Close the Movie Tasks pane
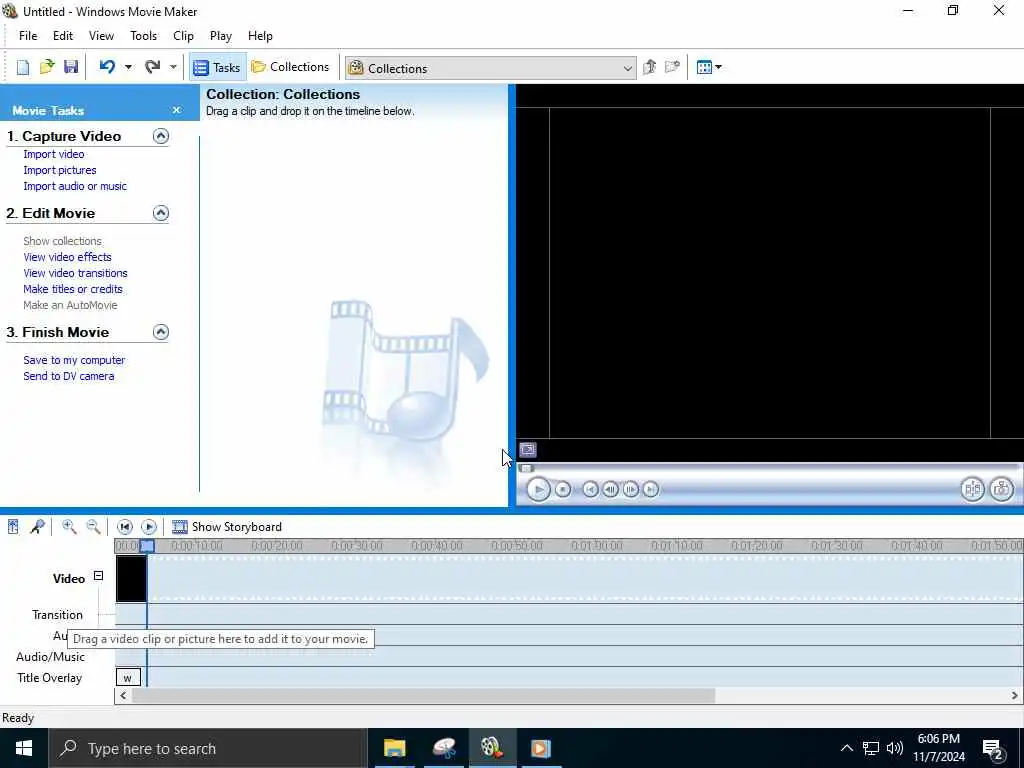 coord(176,110)
